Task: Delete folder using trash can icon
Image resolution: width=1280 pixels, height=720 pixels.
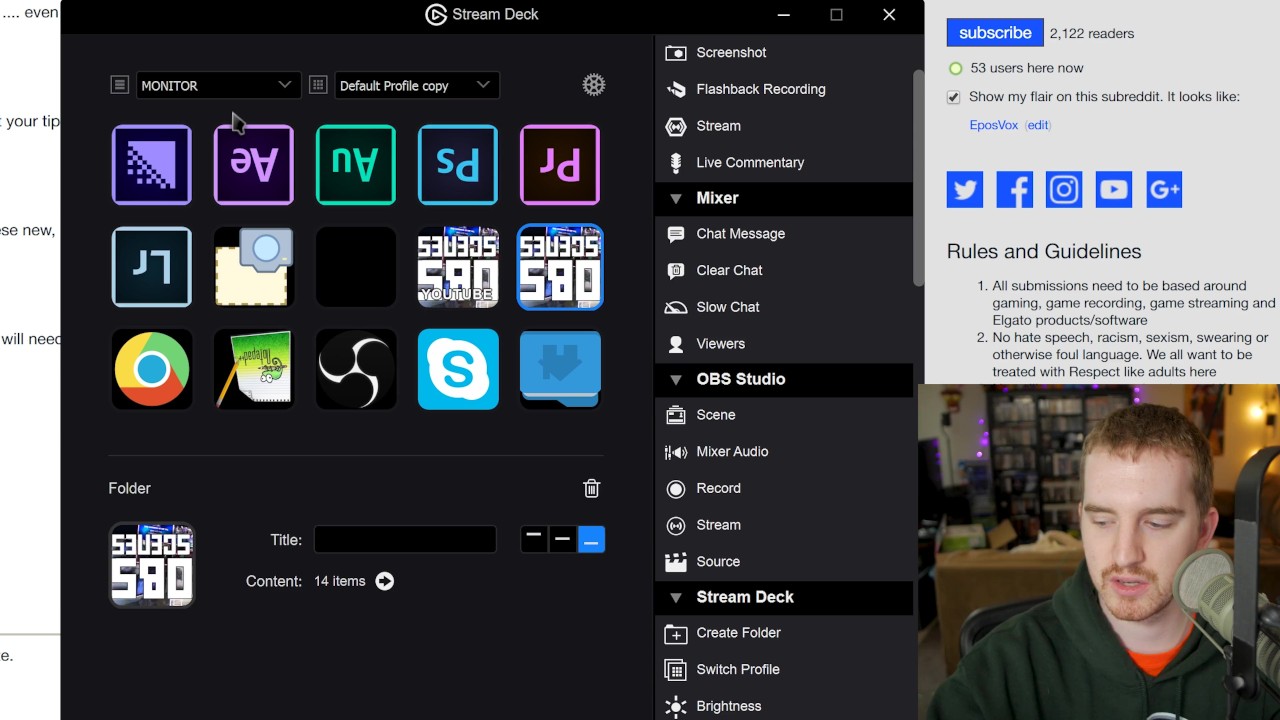Action: 591,488
